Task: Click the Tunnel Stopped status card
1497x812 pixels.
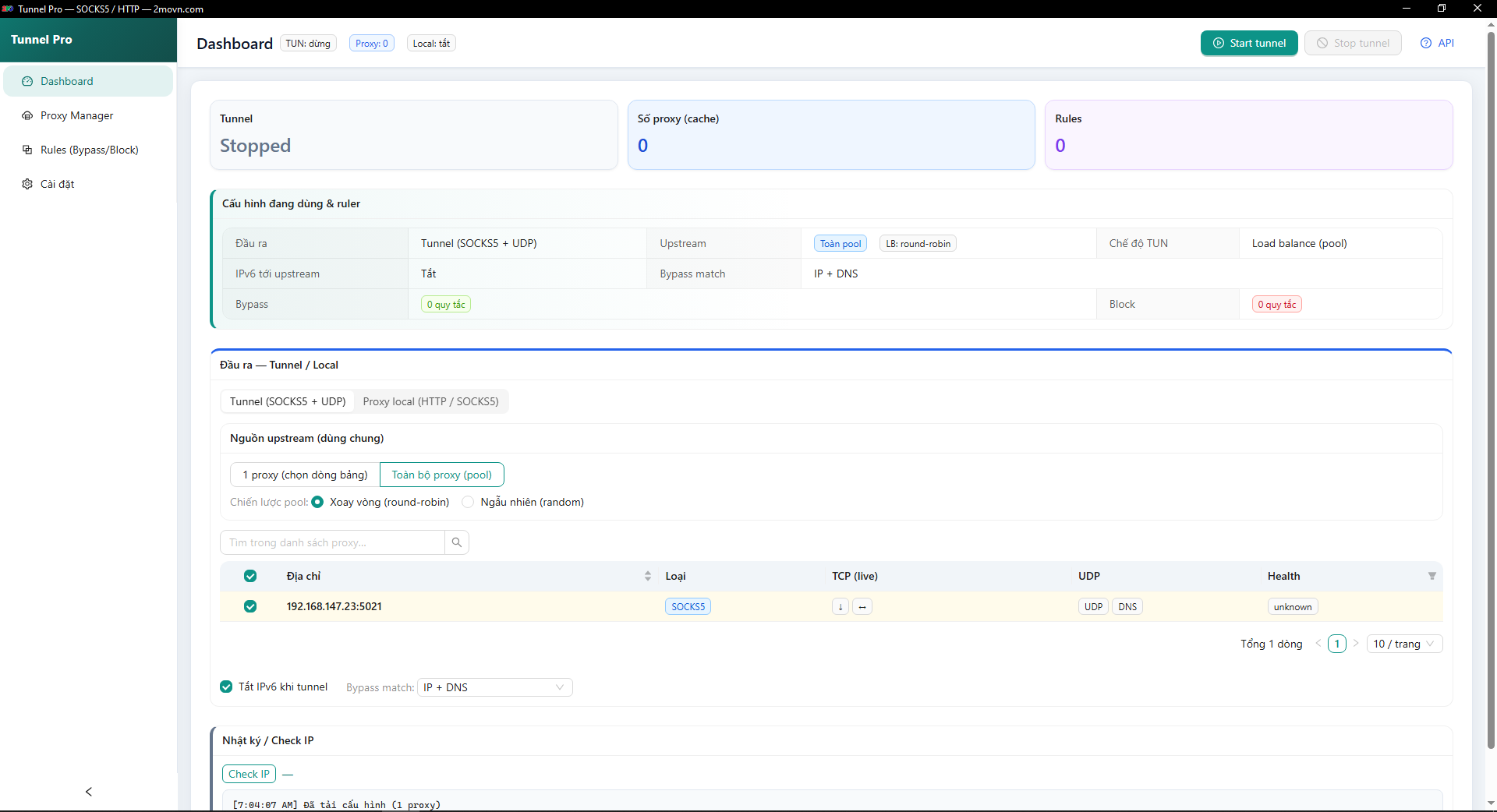Action: [413, 135]
